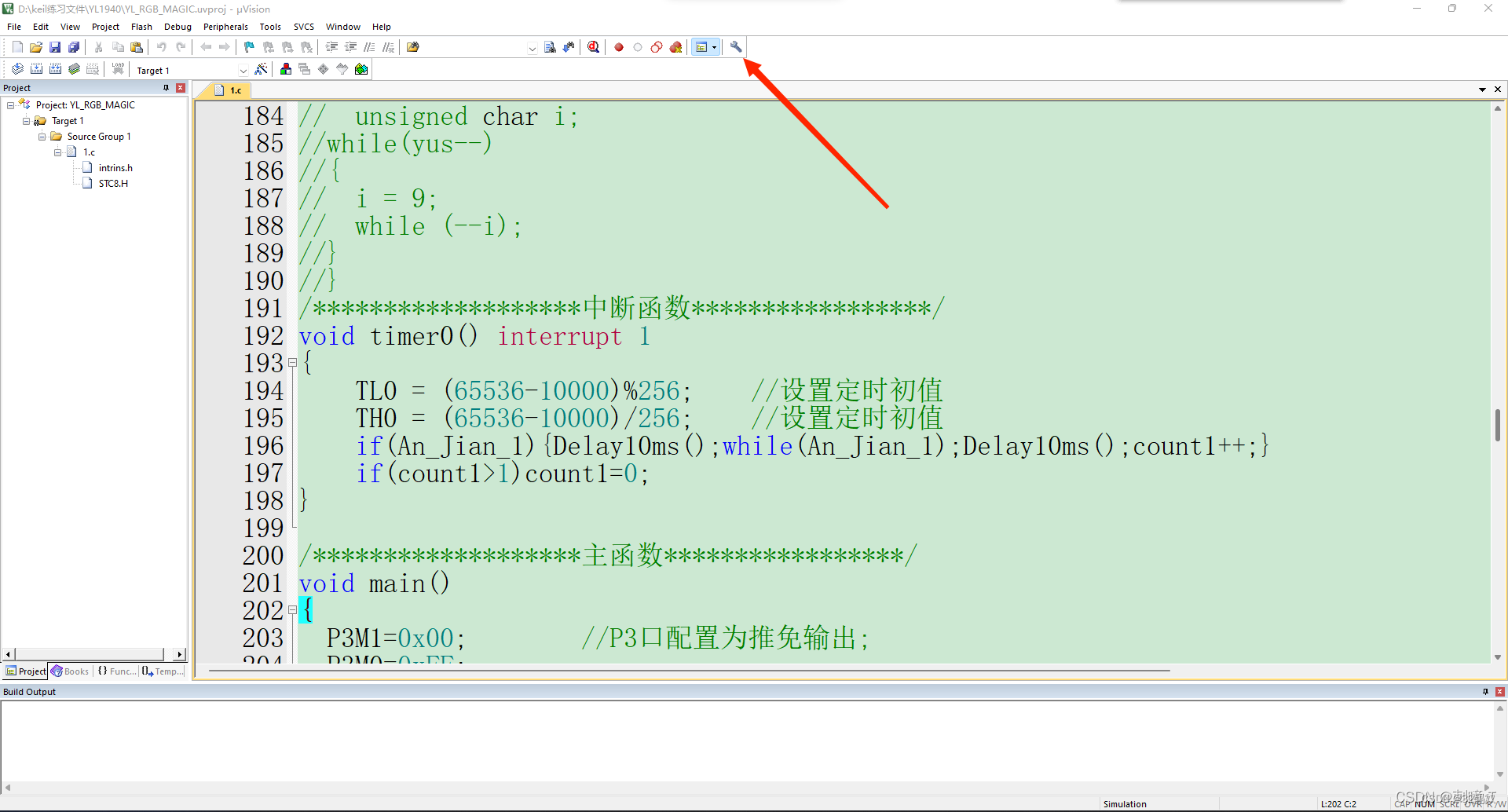
Task: Close the Project panel
Action: coord(181,88)
